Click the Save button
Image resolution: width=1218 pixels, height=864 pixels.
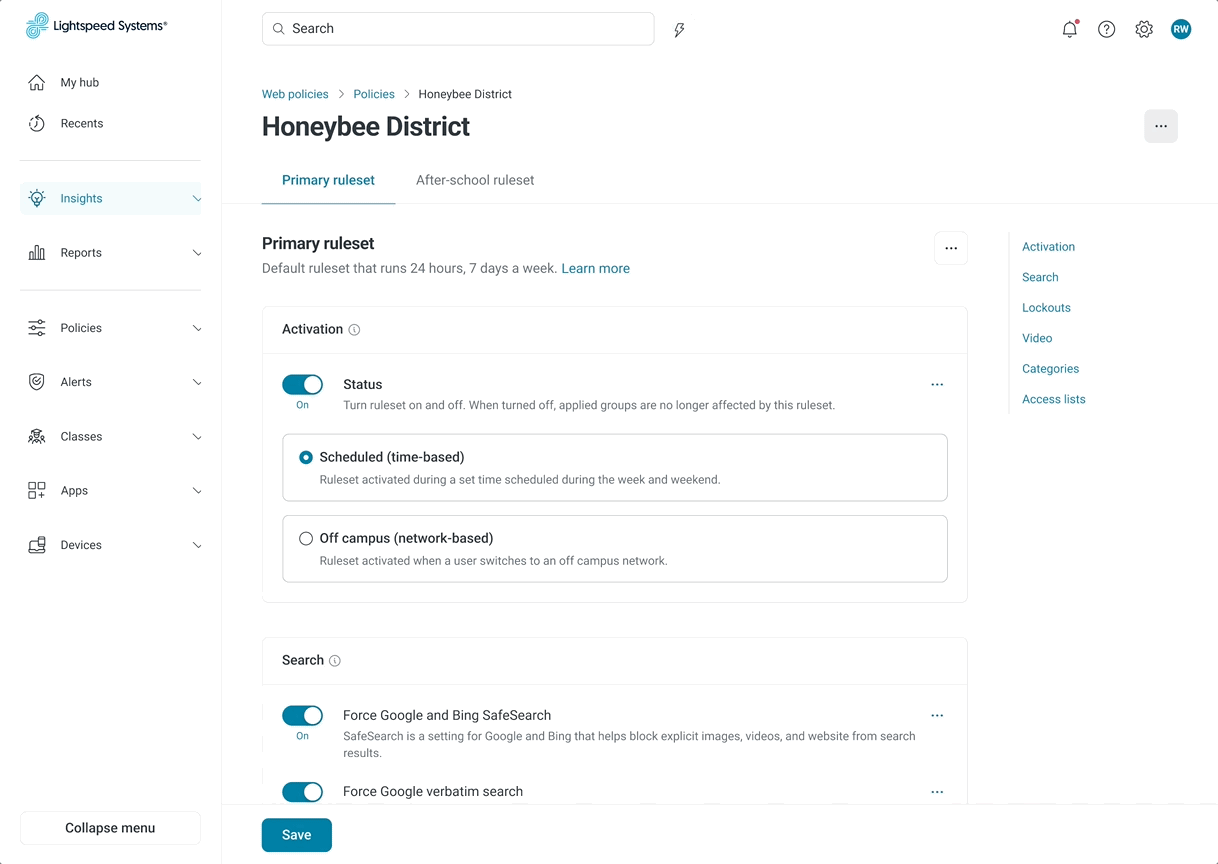[x=297, y=835]
